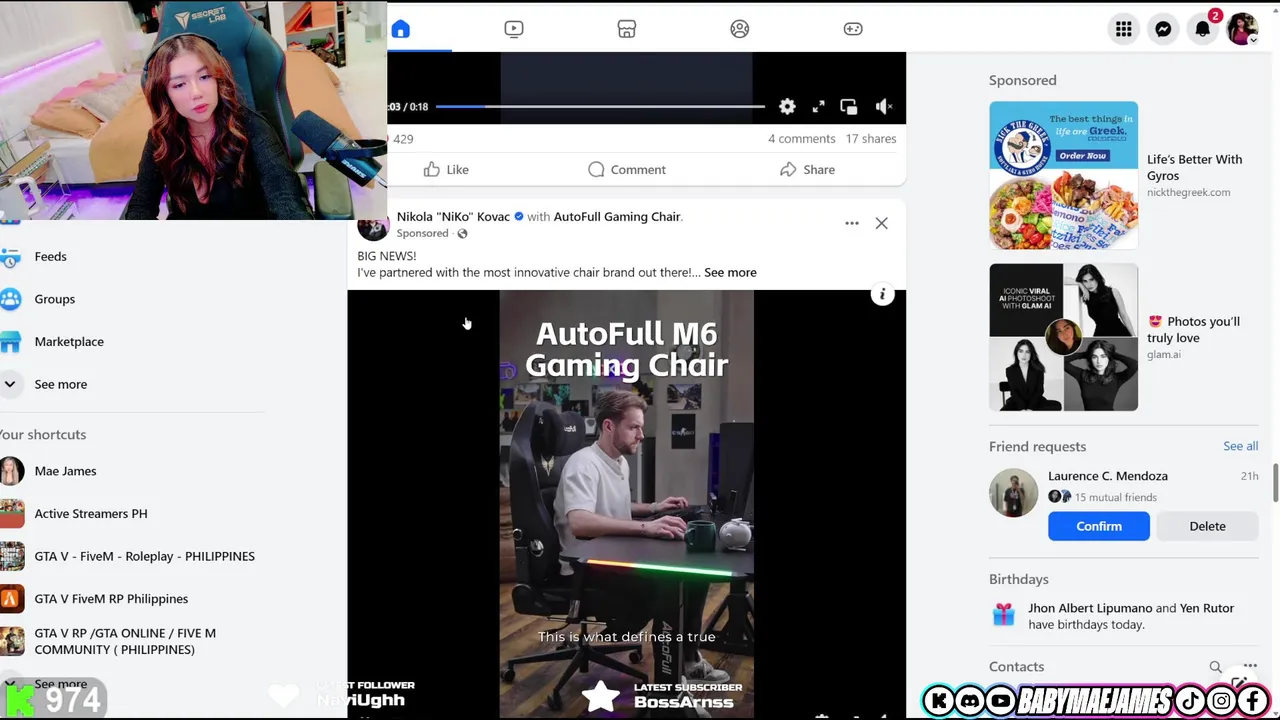Click the Discord icon in stream overlay
This screenshot has width=1280, height=720.
969,701
